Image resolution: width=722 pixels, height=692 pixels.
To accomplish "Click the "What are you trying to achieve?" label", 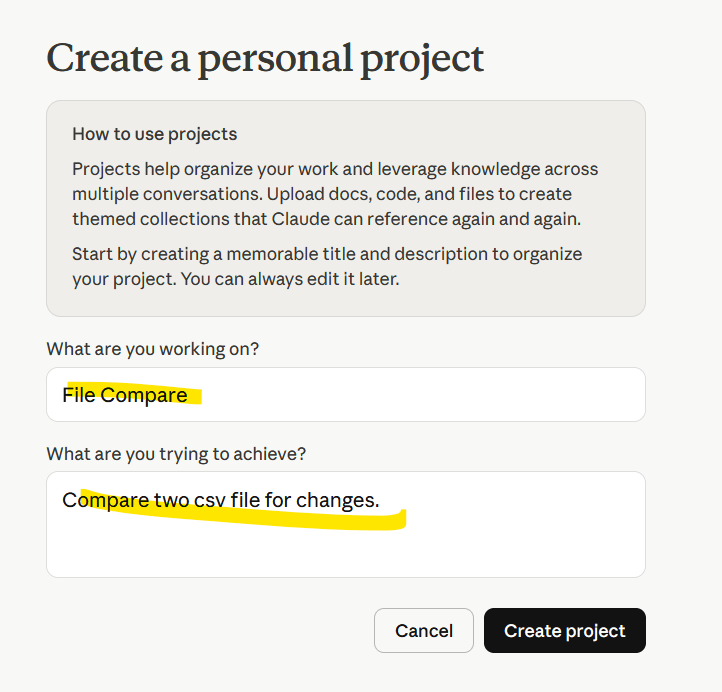I will (x=176, y=453).
